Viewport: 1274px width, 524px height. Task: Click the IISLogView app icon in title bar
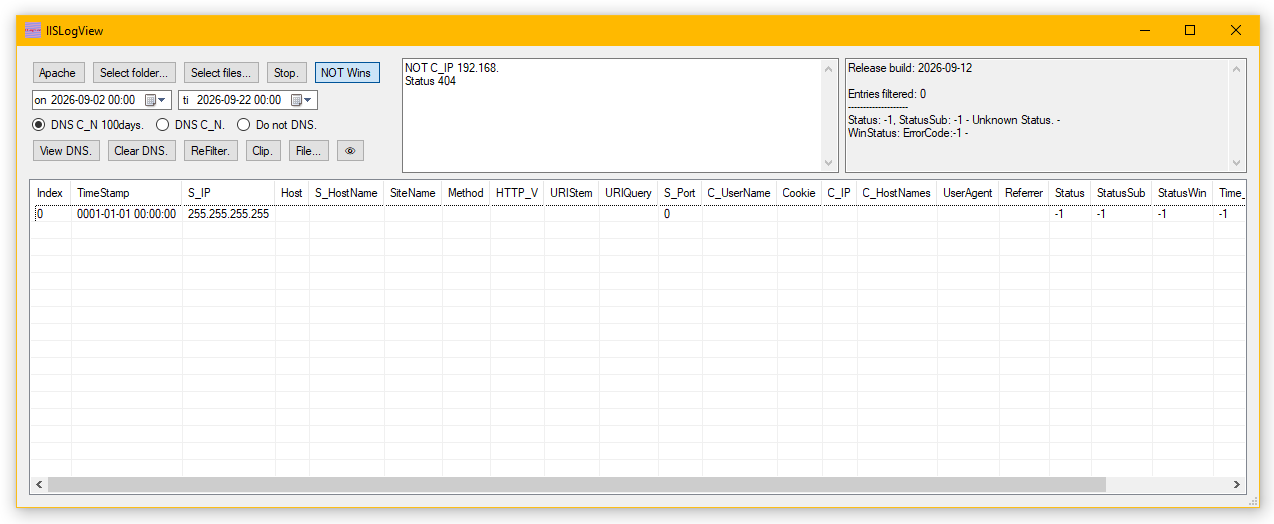(33, 30)
